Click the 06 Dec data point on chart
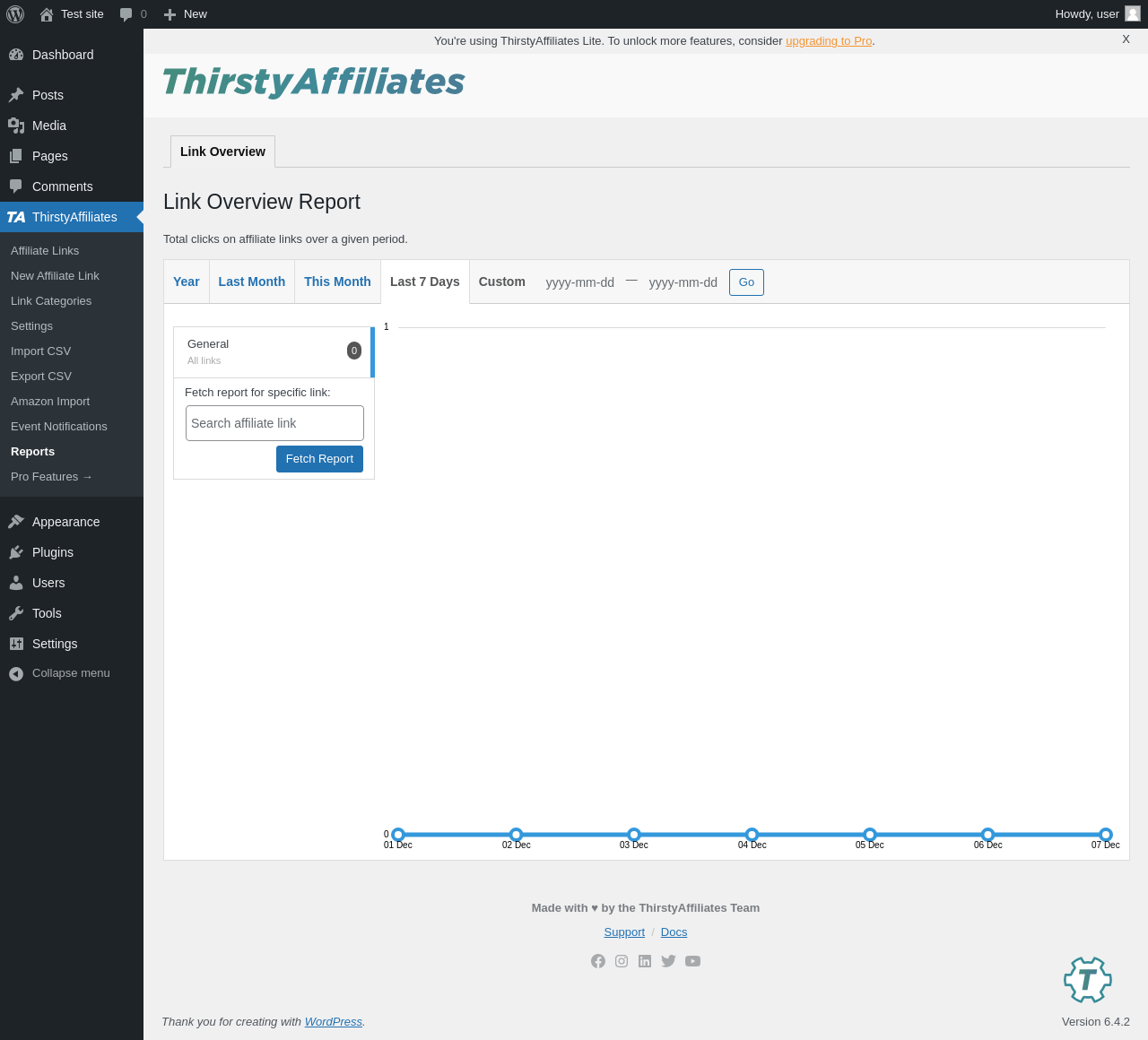This screenshot has width=1148, height=1040. point(988,835)
